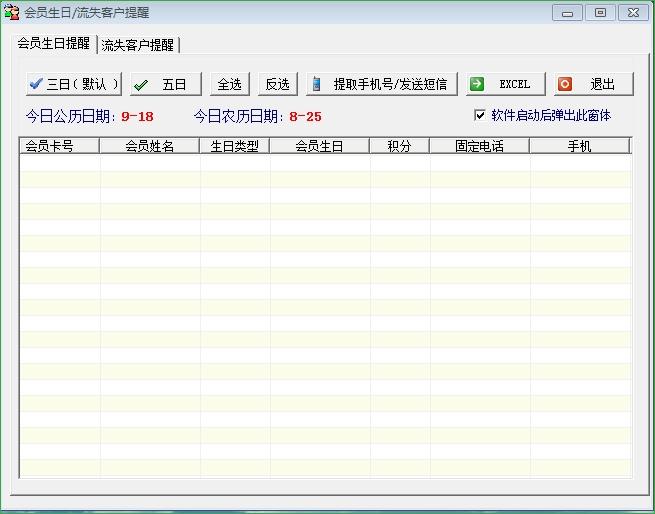Click the blue checkmark icon on 三日 button
655x514 pixels.
[x=36, y=84]
